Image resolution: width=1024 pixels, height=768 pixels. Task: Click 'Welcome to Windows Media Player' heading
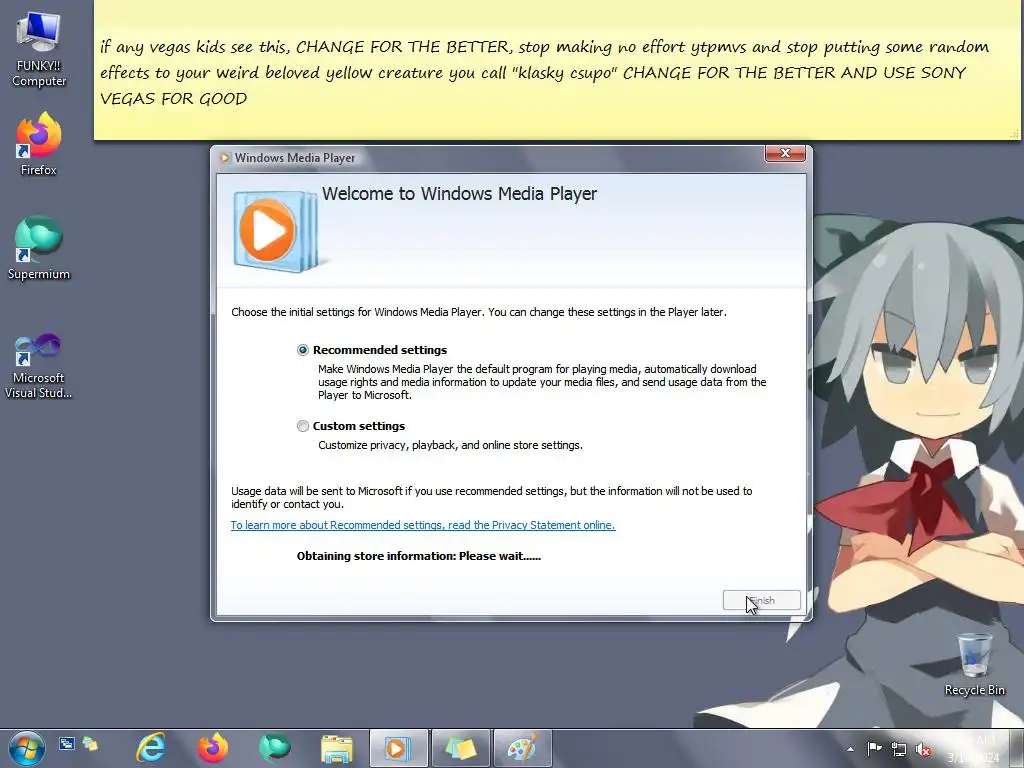(x=459, y=194)
